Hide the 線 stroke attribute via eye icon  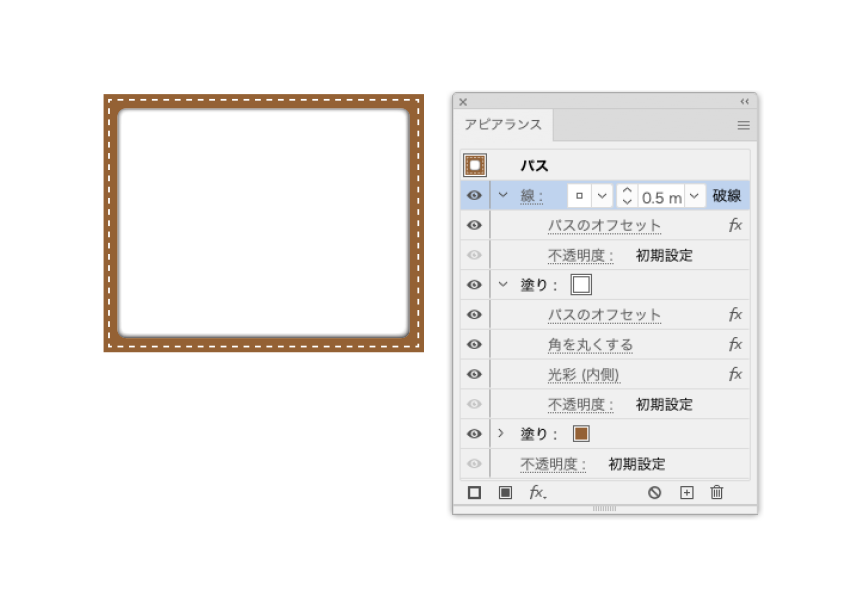coord(474,196)
